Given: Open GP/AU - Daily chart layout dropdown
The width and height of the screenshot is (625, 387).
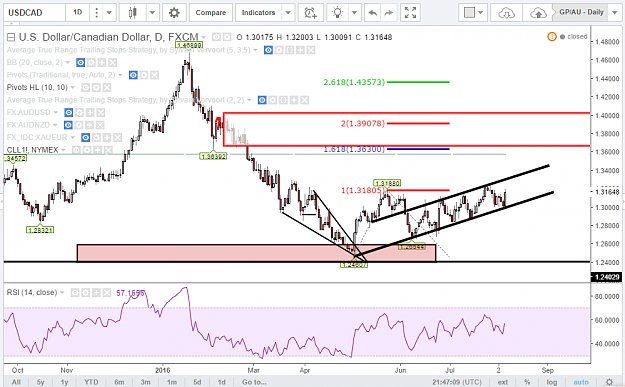Looking at the screenshot, I should 614,13.
